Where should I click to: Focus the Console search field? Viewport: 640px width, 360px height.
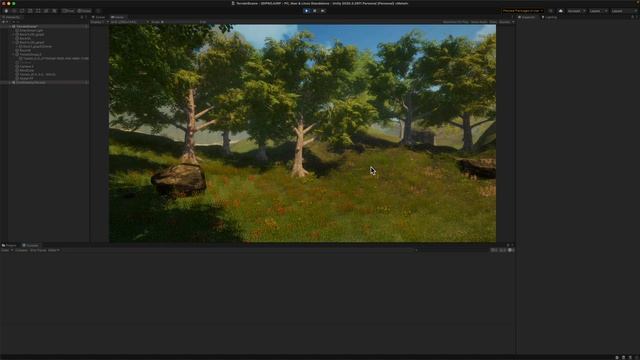451,250
